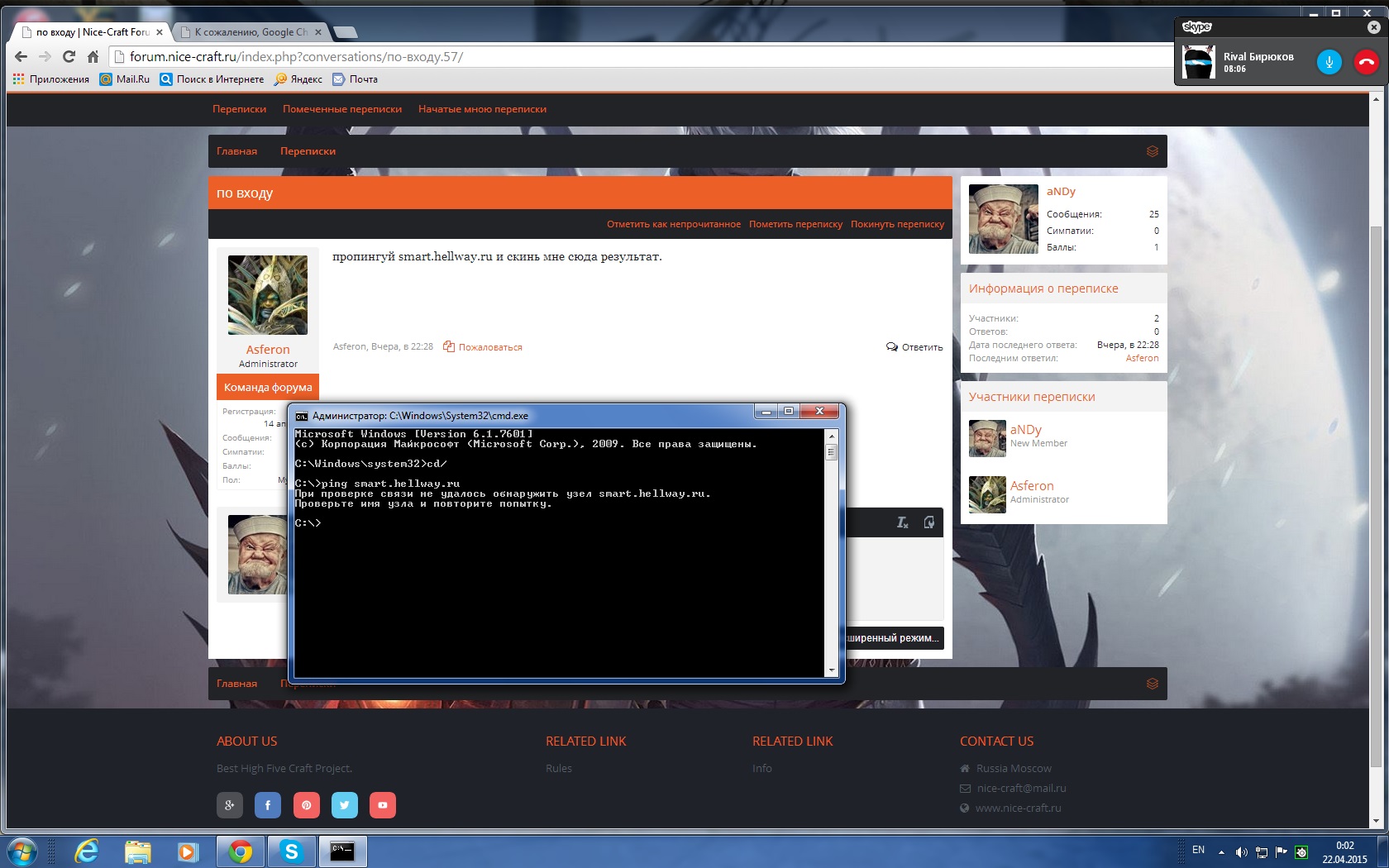Open aNDy's large avatar in sidebar
The width and height of the screenshot is (1389, 868).
1004,219
